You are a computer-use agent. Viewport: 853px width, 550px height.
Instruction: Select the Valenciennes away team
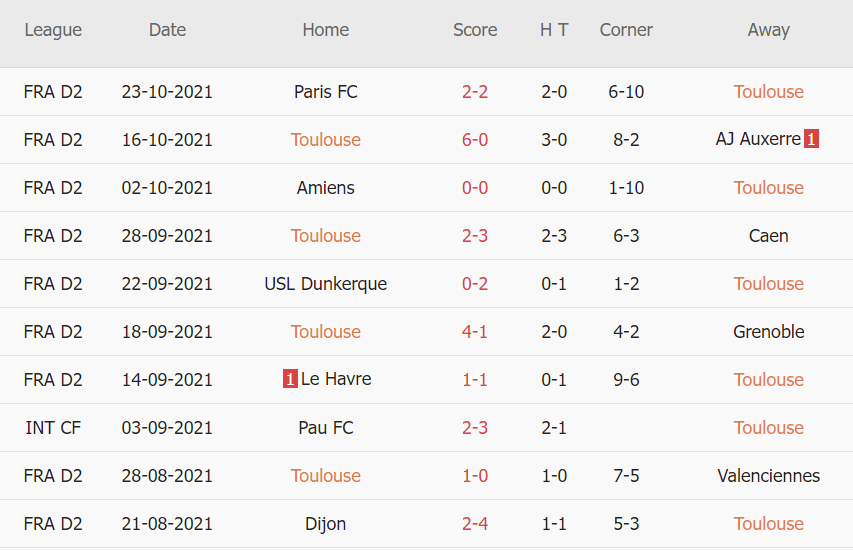(x=768, y=476)
